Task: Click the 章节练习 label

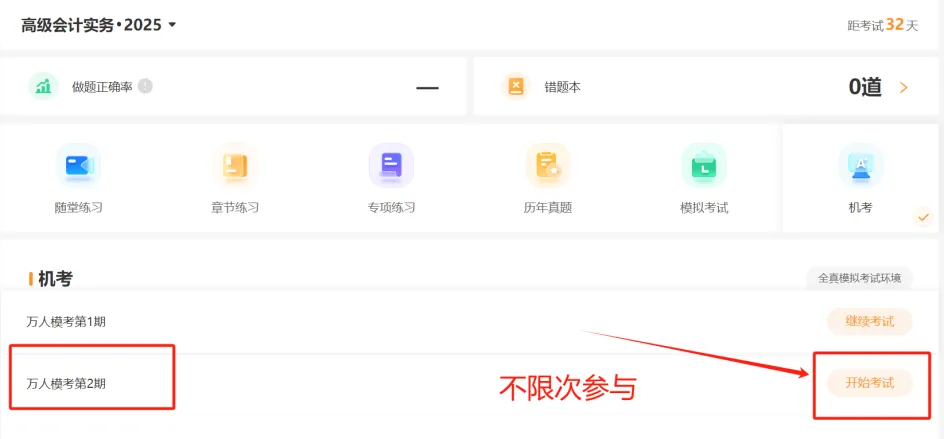Action: 235,208
